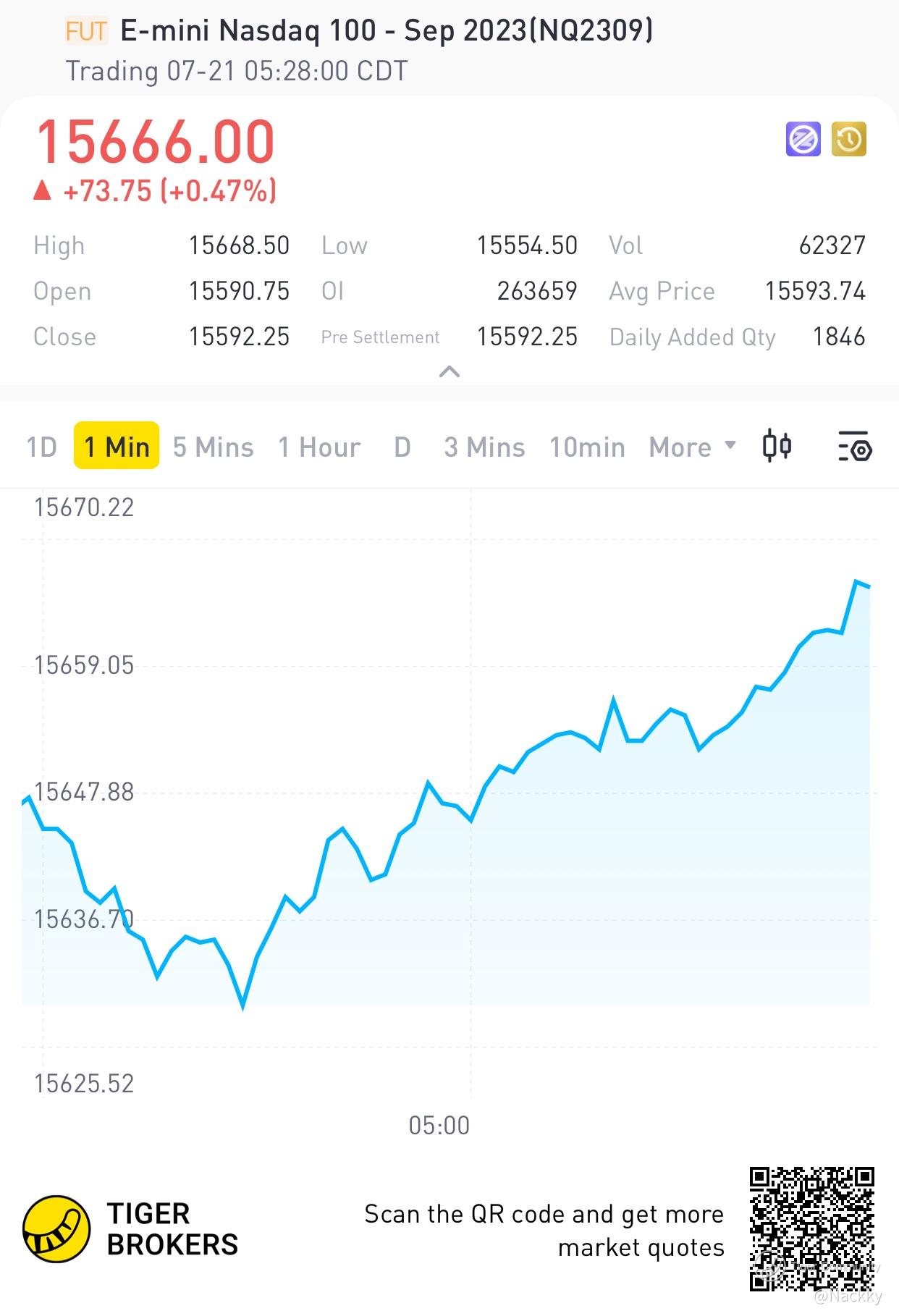Expand the More timeframes dropdown
This screenshot has width=899, height=1316.
point(692,447)
